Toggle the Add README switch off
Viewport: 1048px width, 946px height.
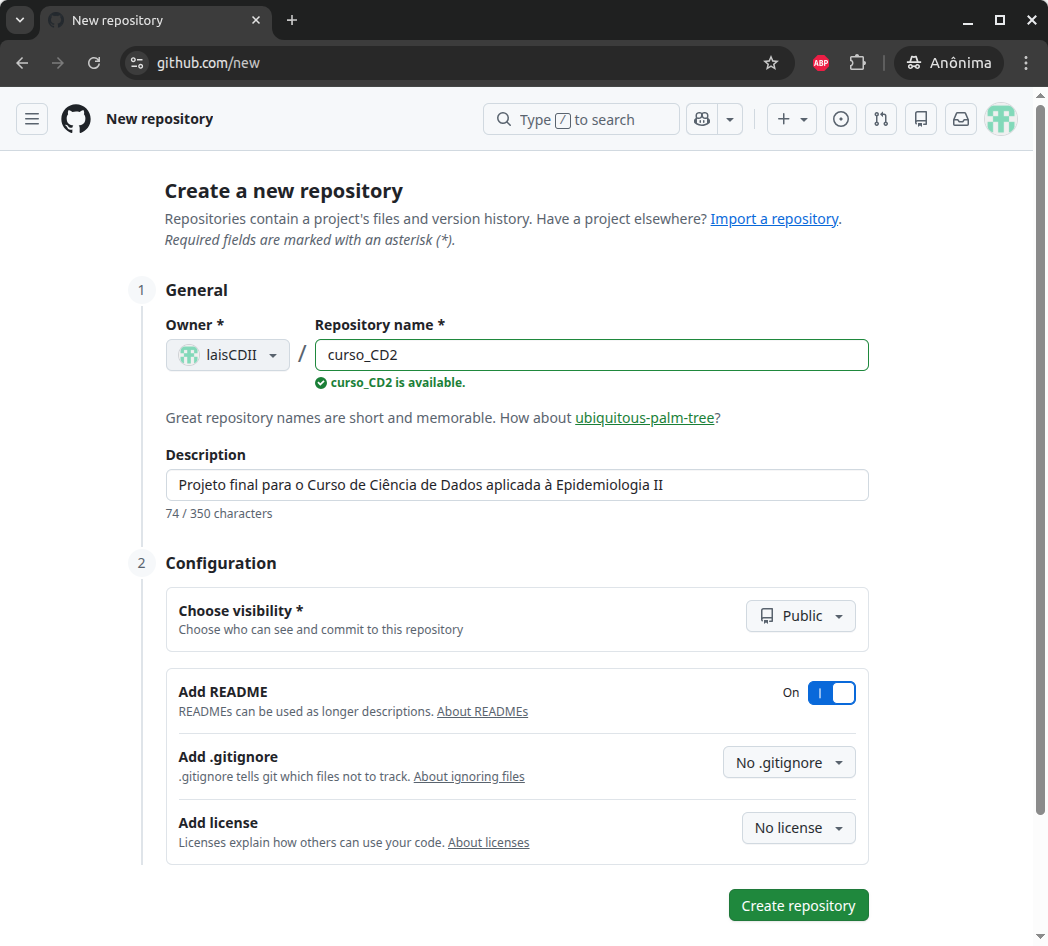coord(831,693)
